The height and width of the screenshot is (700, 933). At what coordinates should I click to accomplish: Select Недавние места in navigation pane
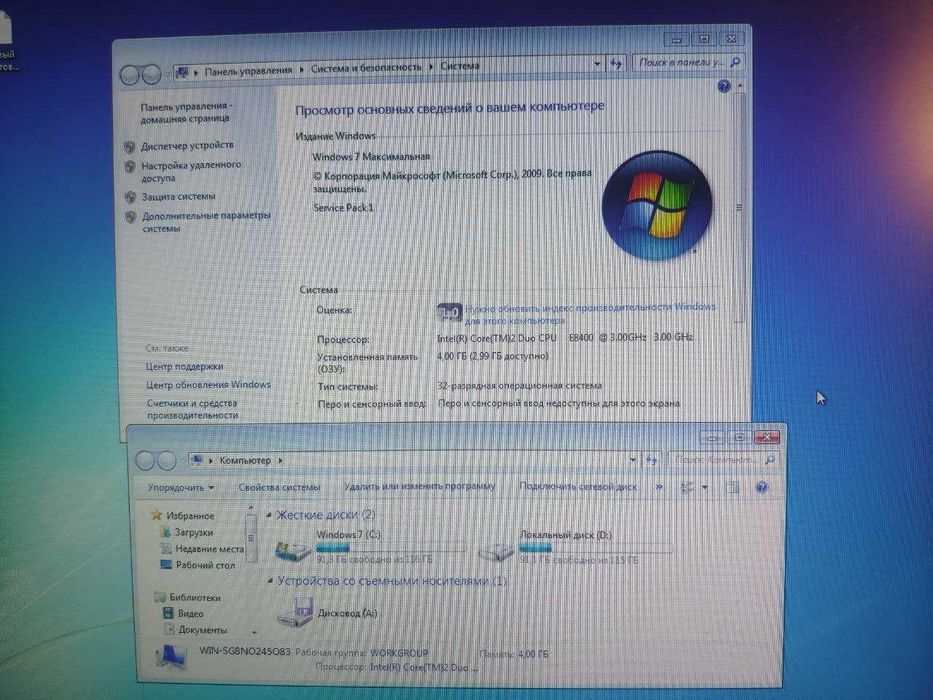[209, 549]
